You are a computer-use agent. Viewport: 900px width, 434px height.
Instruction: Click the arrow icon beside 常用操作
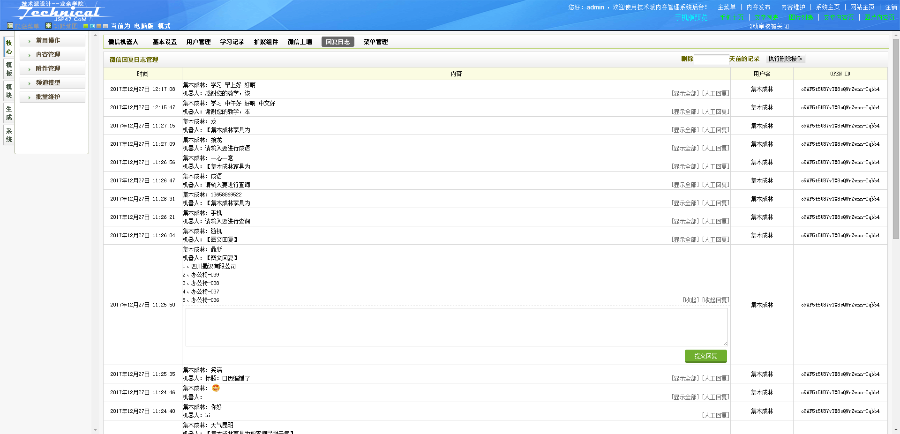[x=29, y=41]
